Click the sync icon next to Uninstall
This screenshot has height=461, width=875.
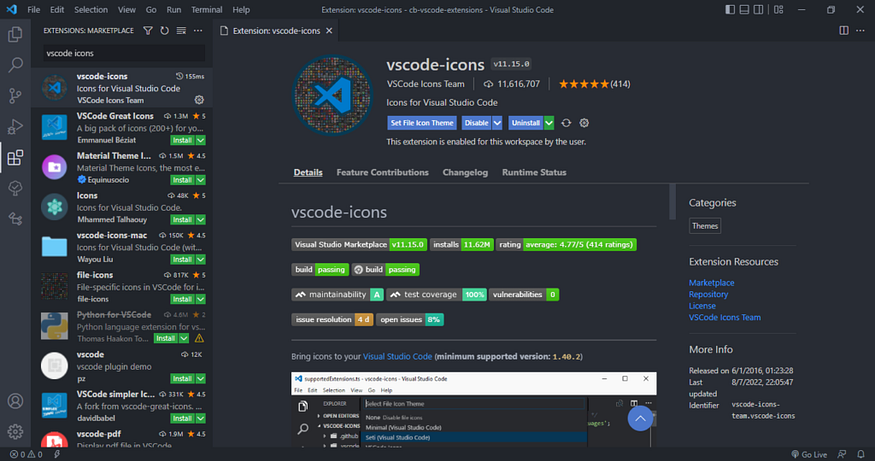tap(566, 123)
